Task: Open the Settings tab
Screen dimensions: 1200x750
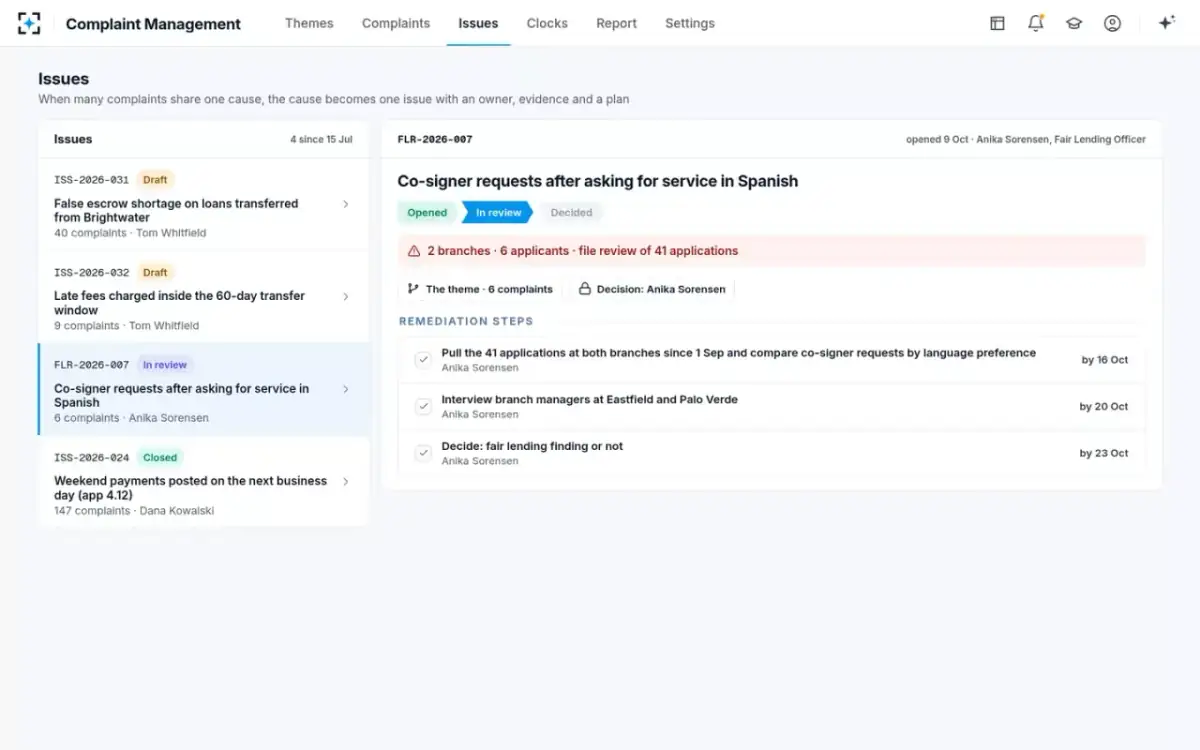Action: (x=690, y=23)
